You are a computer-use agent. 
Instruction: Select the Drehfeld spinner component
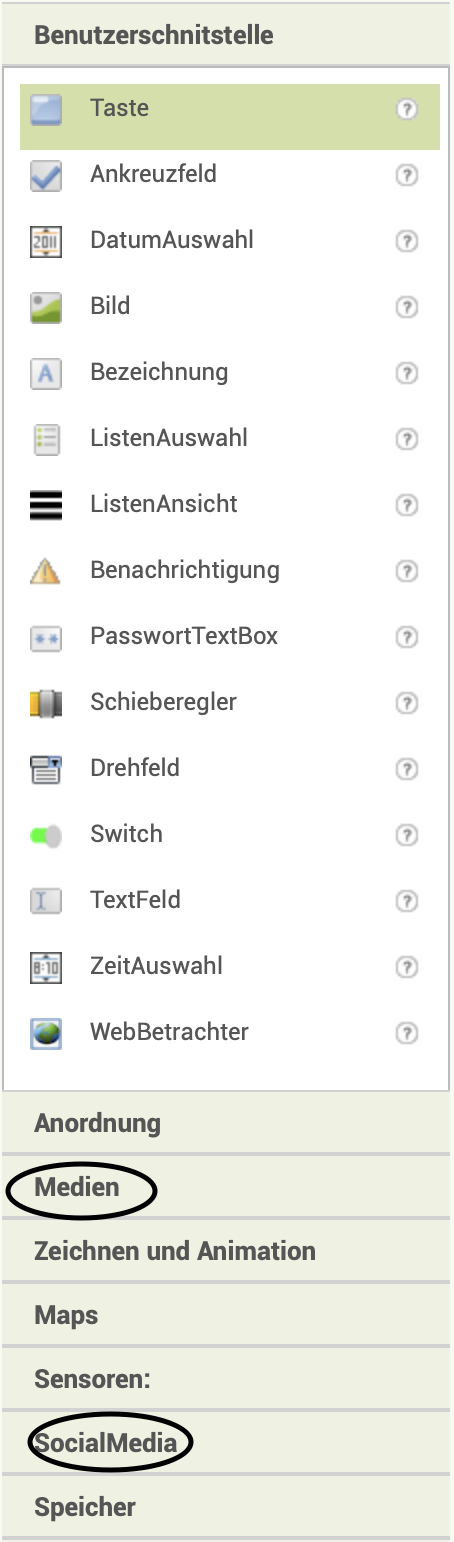coord(230,768)
